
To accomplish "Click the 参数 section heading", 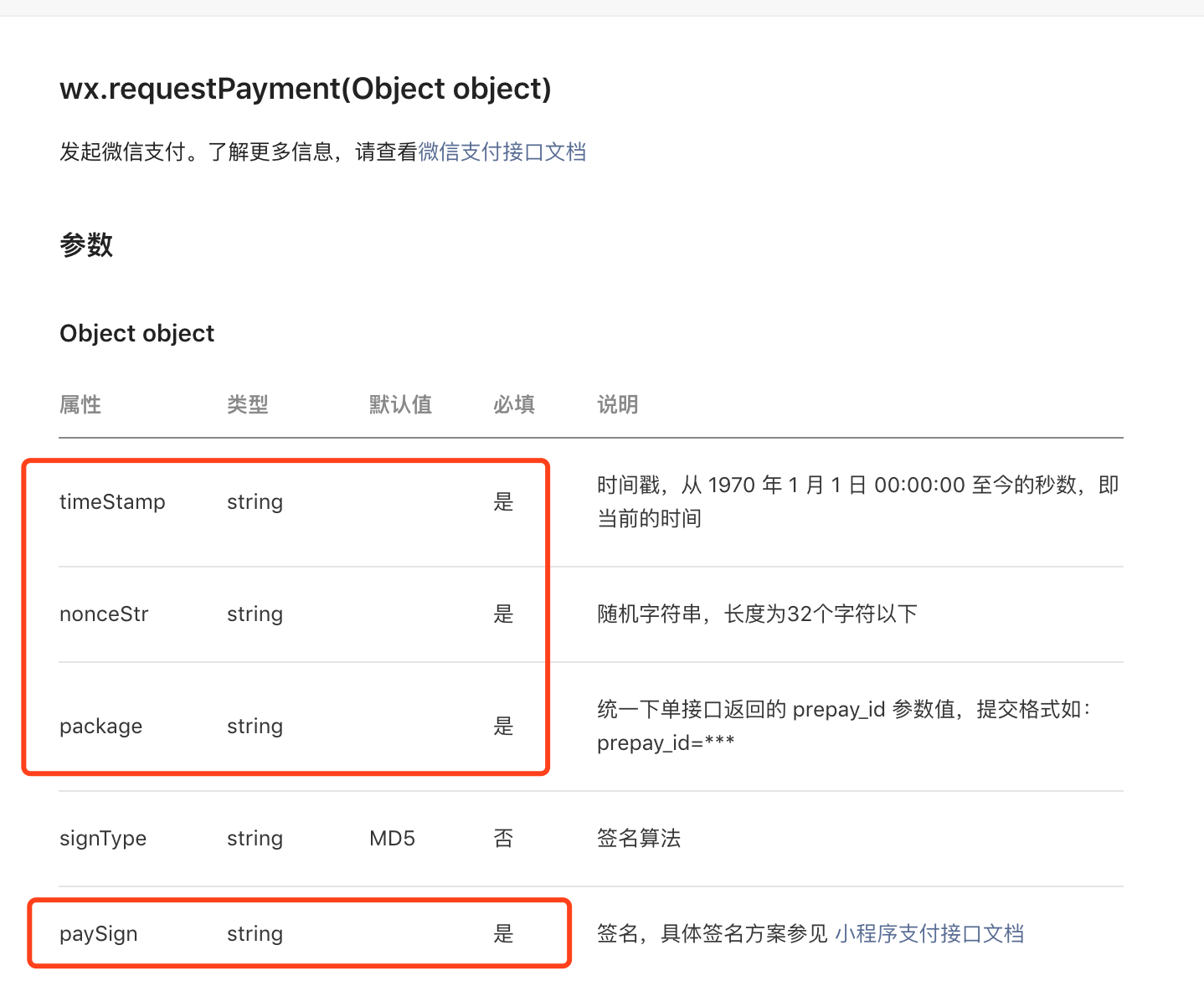I will 86,245.
